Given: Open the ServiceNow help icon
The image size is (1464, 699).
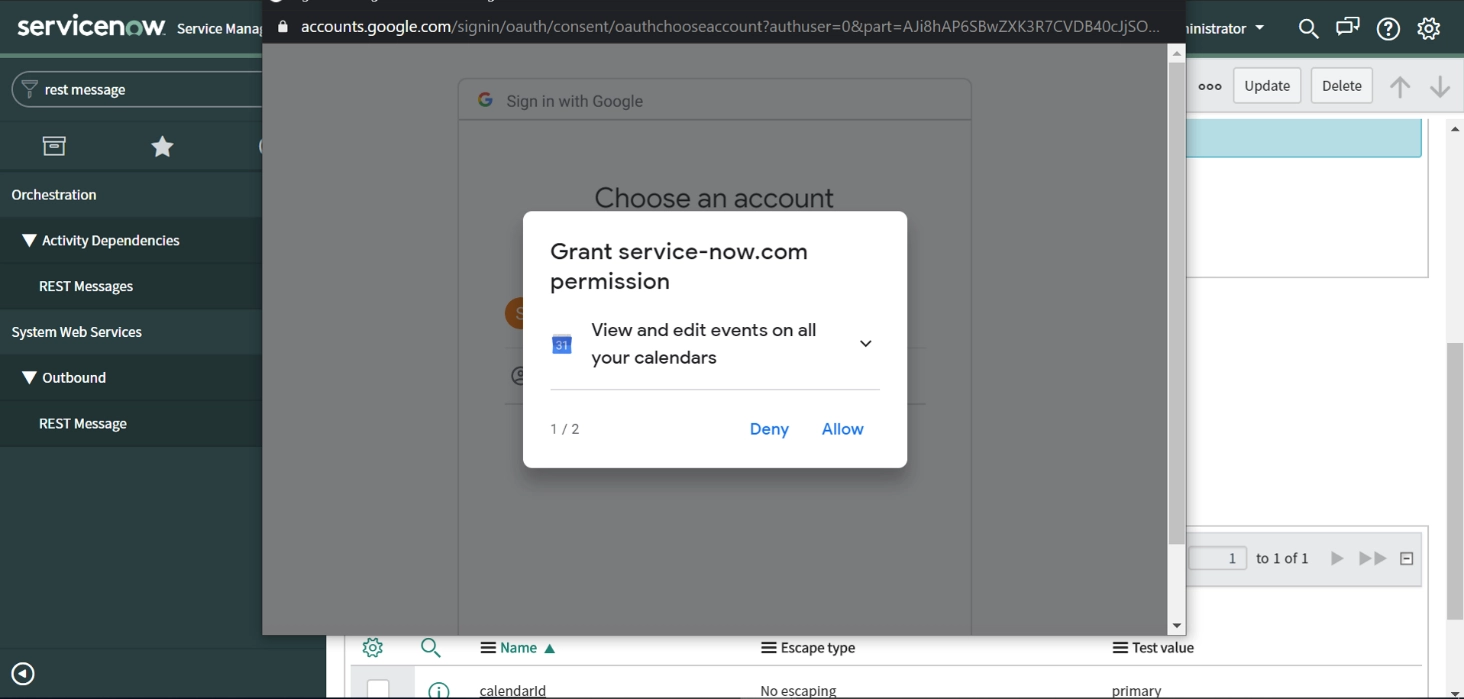Looking at the screenshot, I should (x=1388, y=29).
